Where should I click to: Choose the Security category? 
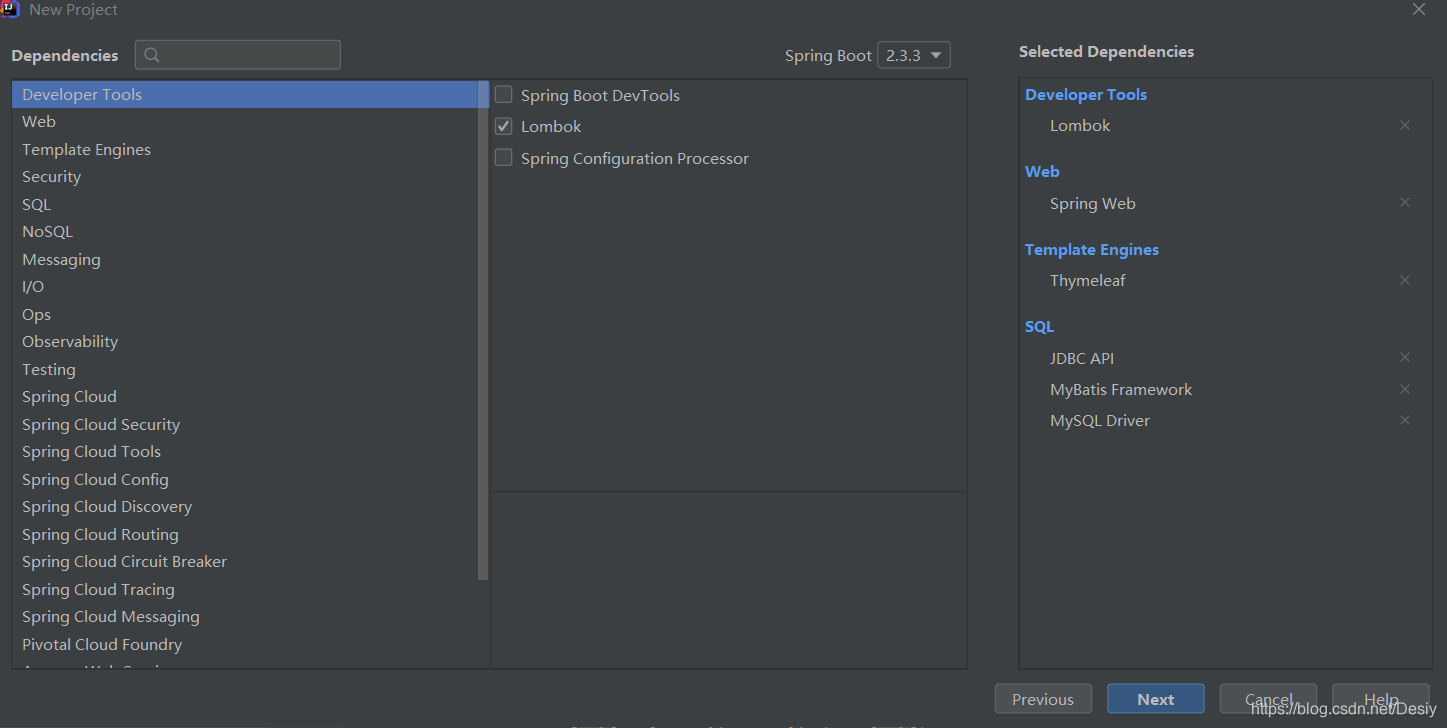(x=245, y=176)
